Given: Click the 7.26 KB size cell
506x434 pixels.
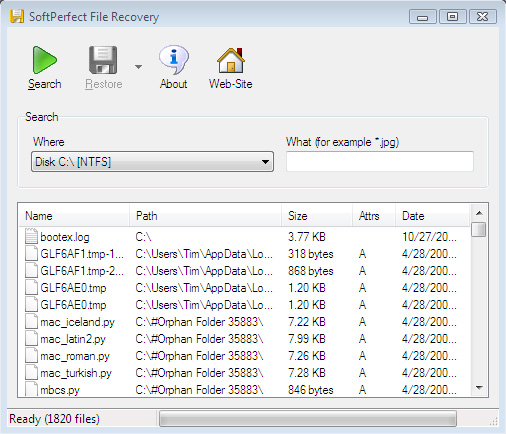Looking at the screenshot, I should click(x=307, y=356).
